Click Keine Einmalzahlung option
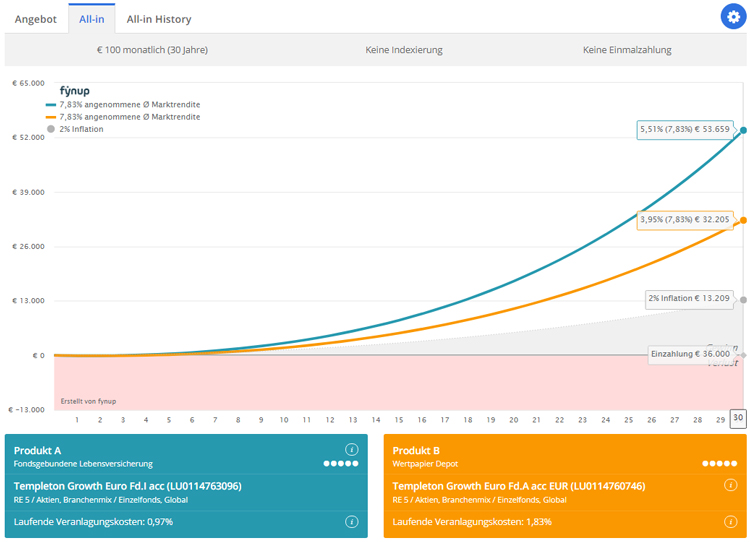The height and width of the screenshot is (542, 750). tap(627, 50)
